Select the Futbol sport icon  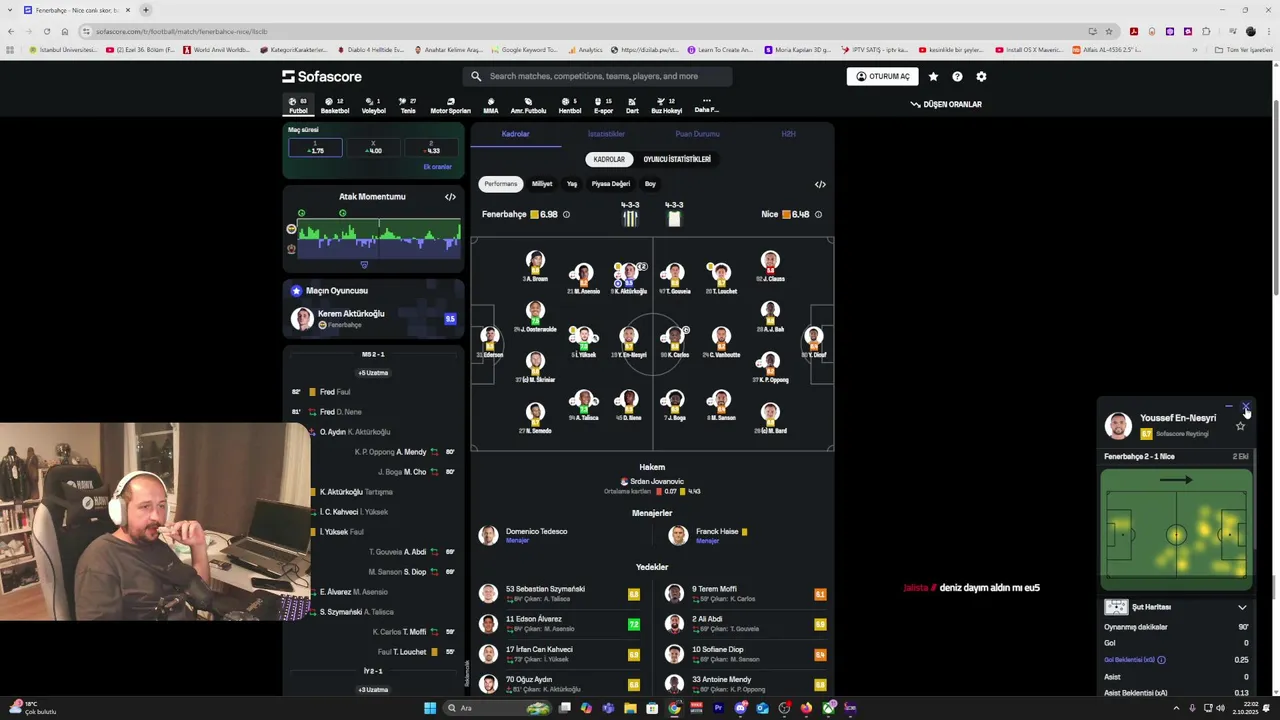(298, 105)
